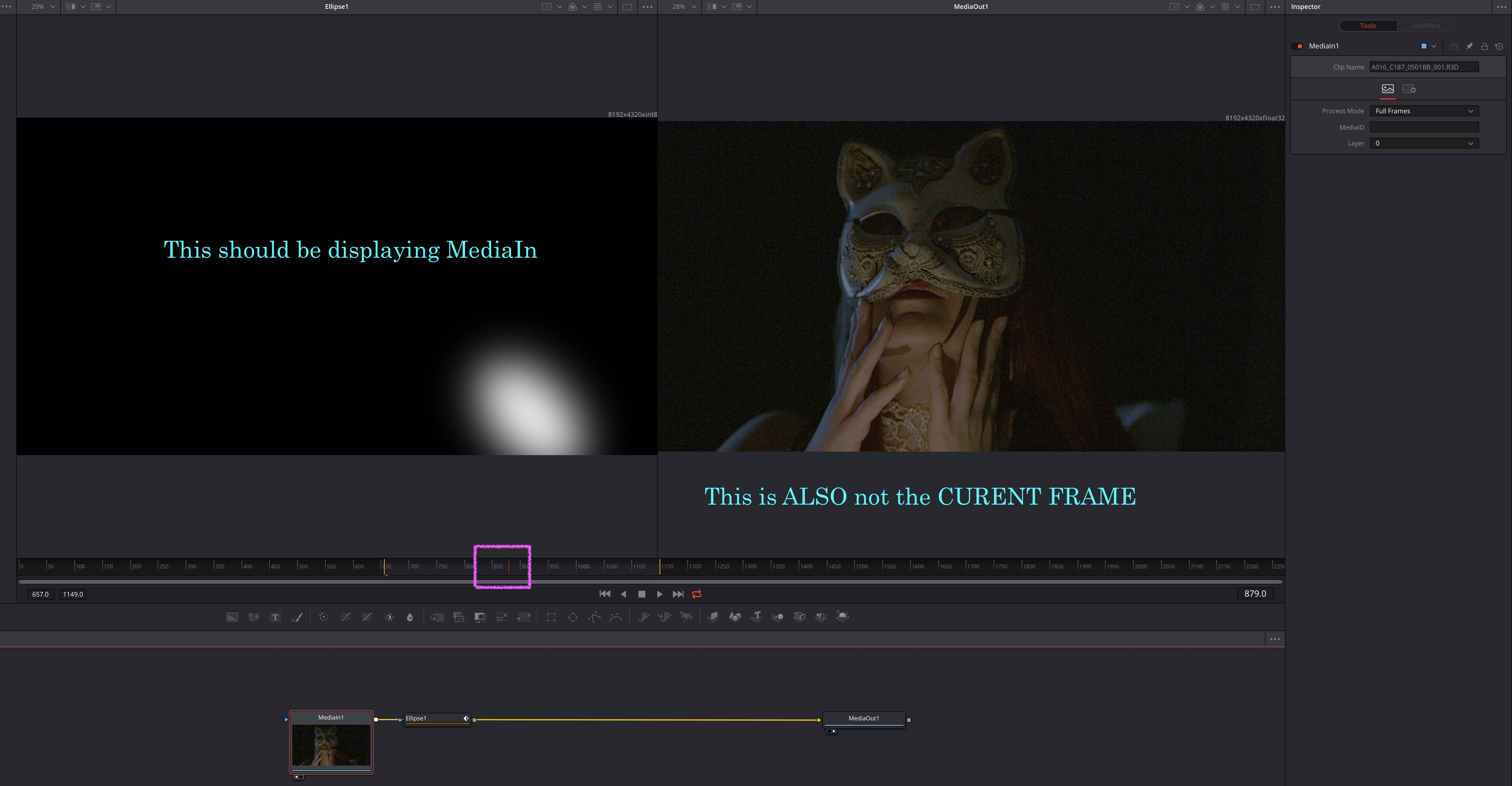Add a Text+ node from toolbar

(x=275, y=617)
